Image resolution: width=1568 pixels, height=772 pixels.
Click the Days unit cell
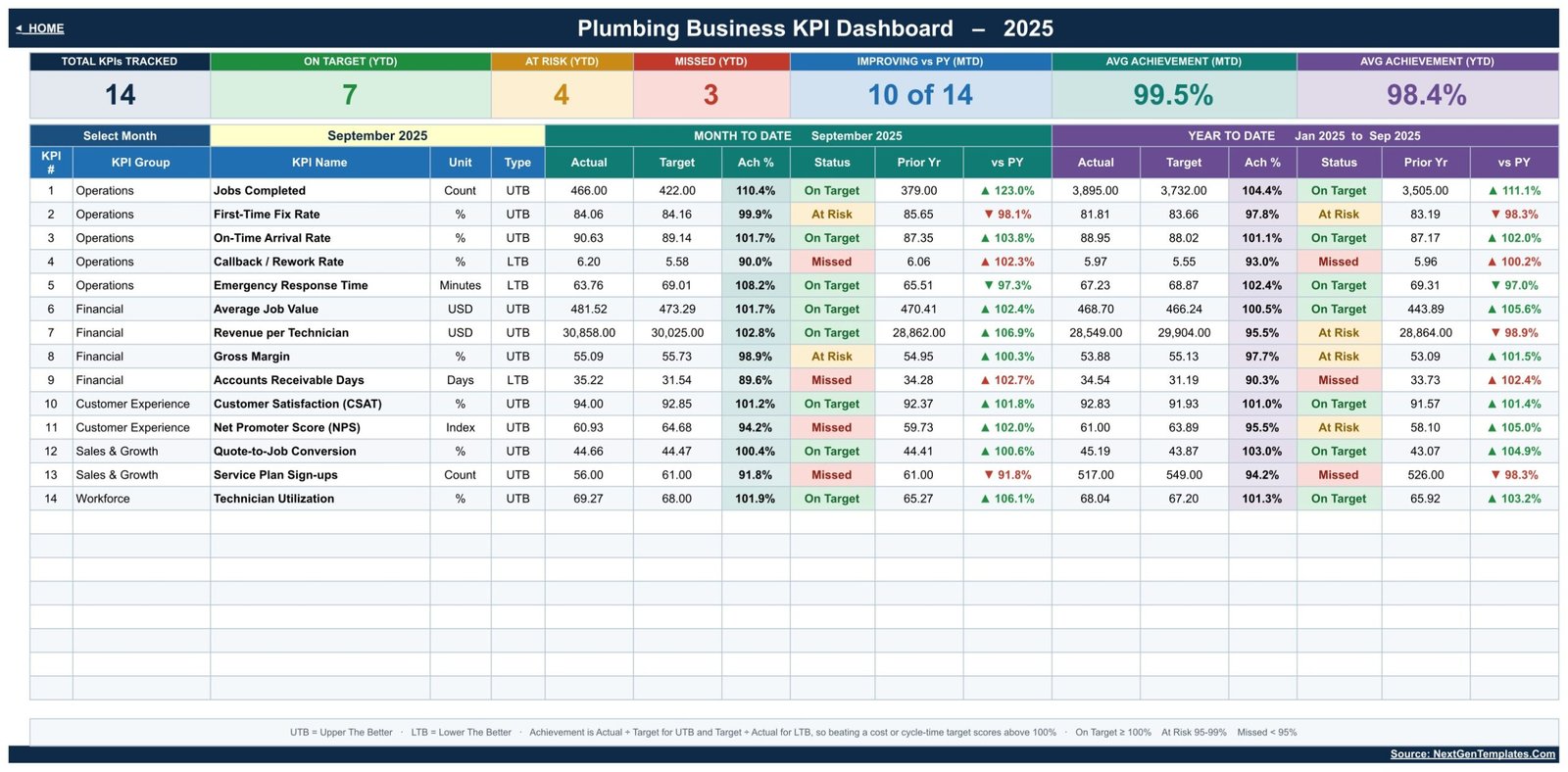pos(461,380)
